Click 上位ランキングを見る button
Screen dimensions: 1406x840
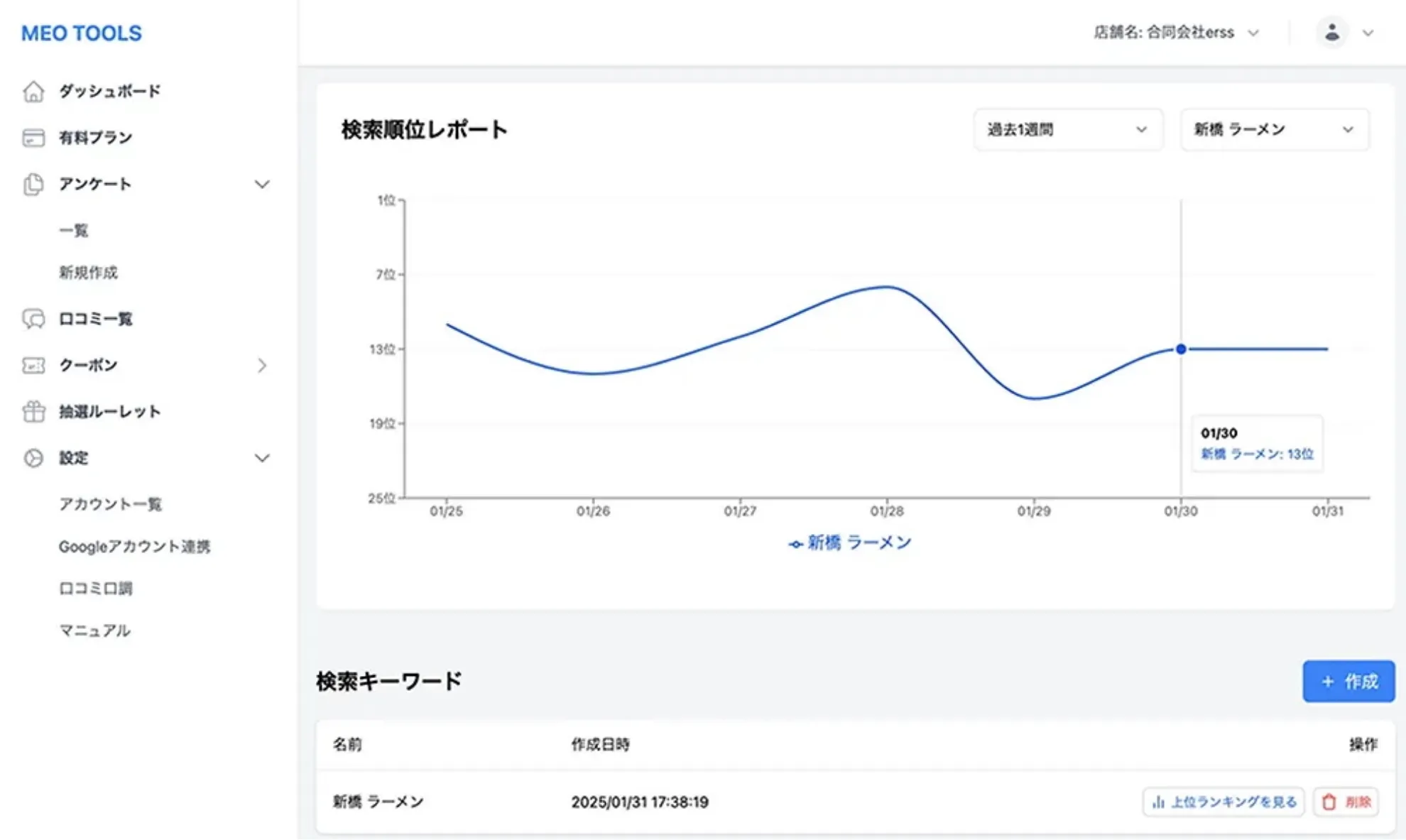click(1224, 802)
